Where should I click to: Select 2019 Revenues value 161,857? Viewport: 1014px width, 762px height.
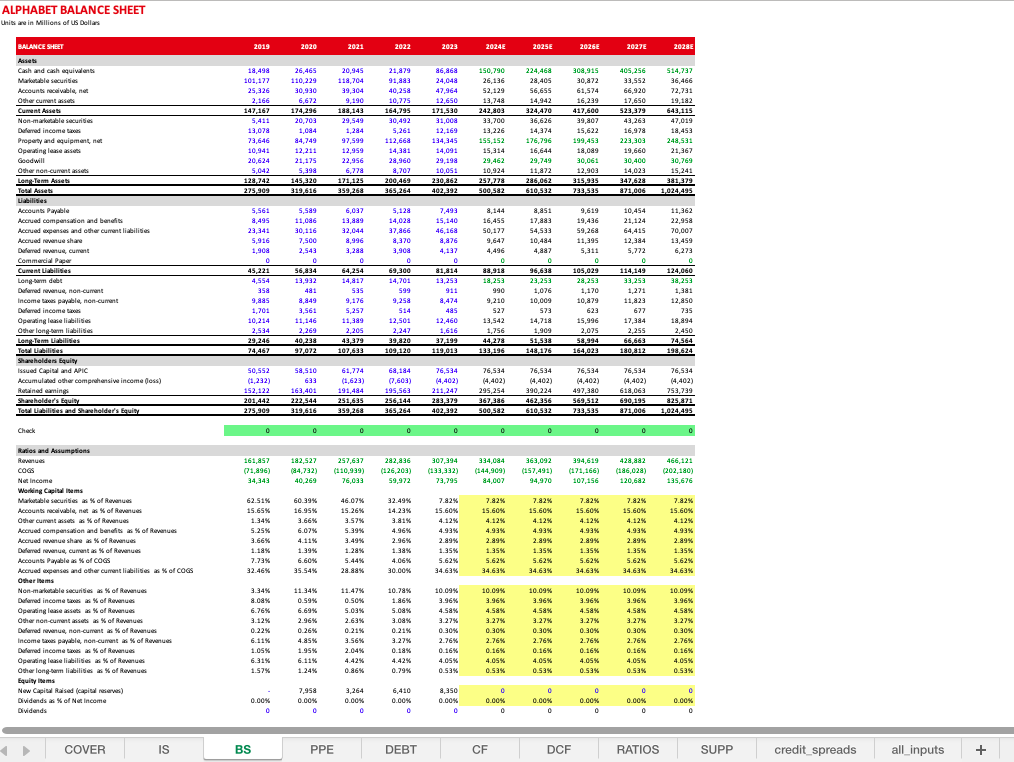(x=257, y=461)
